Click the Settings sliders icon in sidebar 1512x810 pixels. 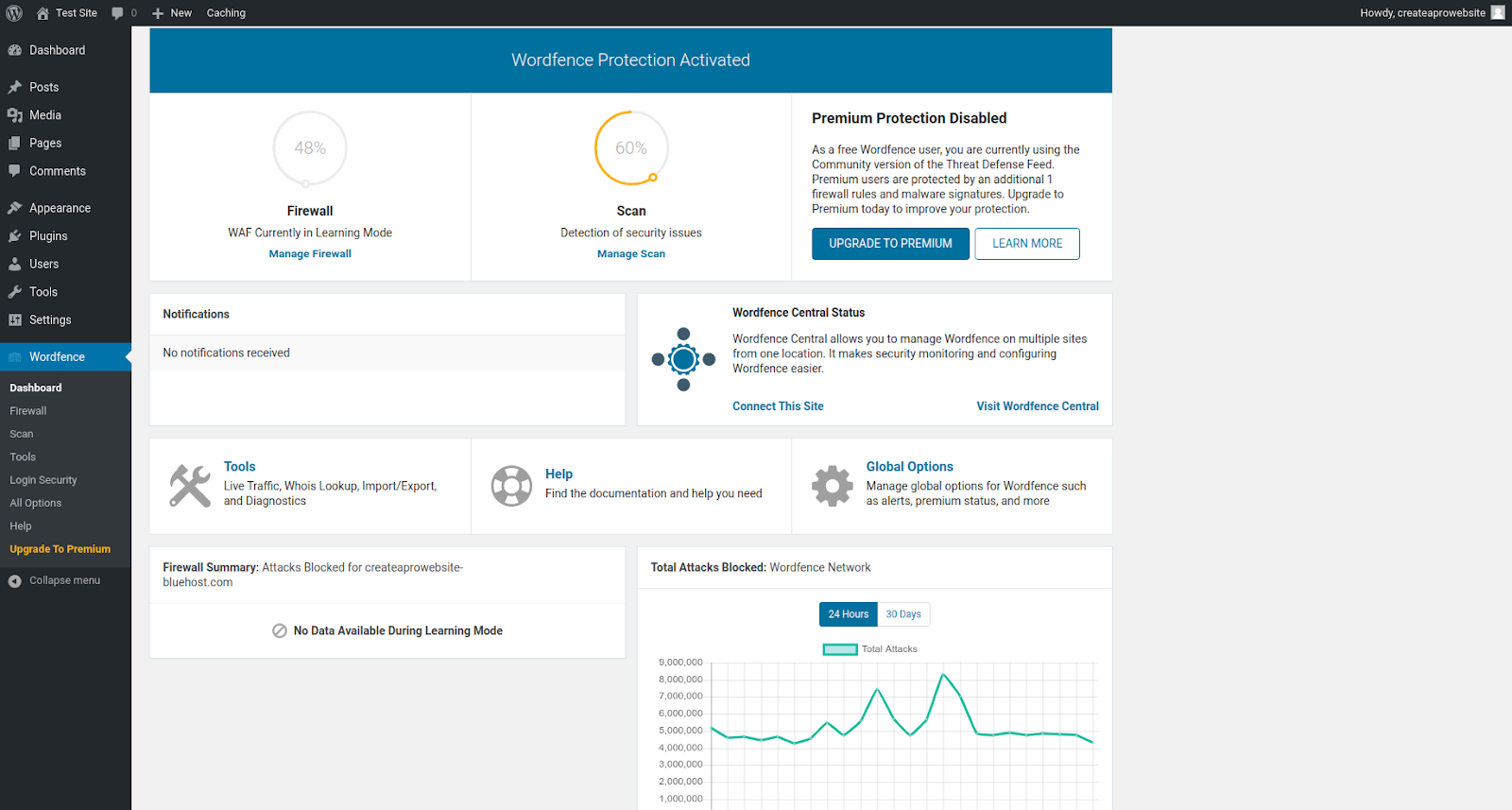tap(15, 320)
